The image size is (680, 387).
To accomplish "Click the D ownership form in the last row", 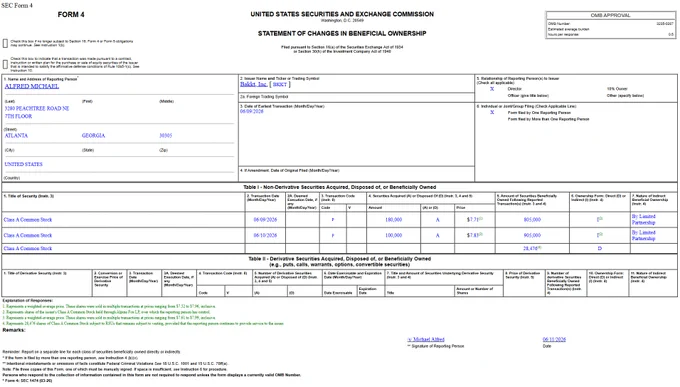I will pos(600,249).
